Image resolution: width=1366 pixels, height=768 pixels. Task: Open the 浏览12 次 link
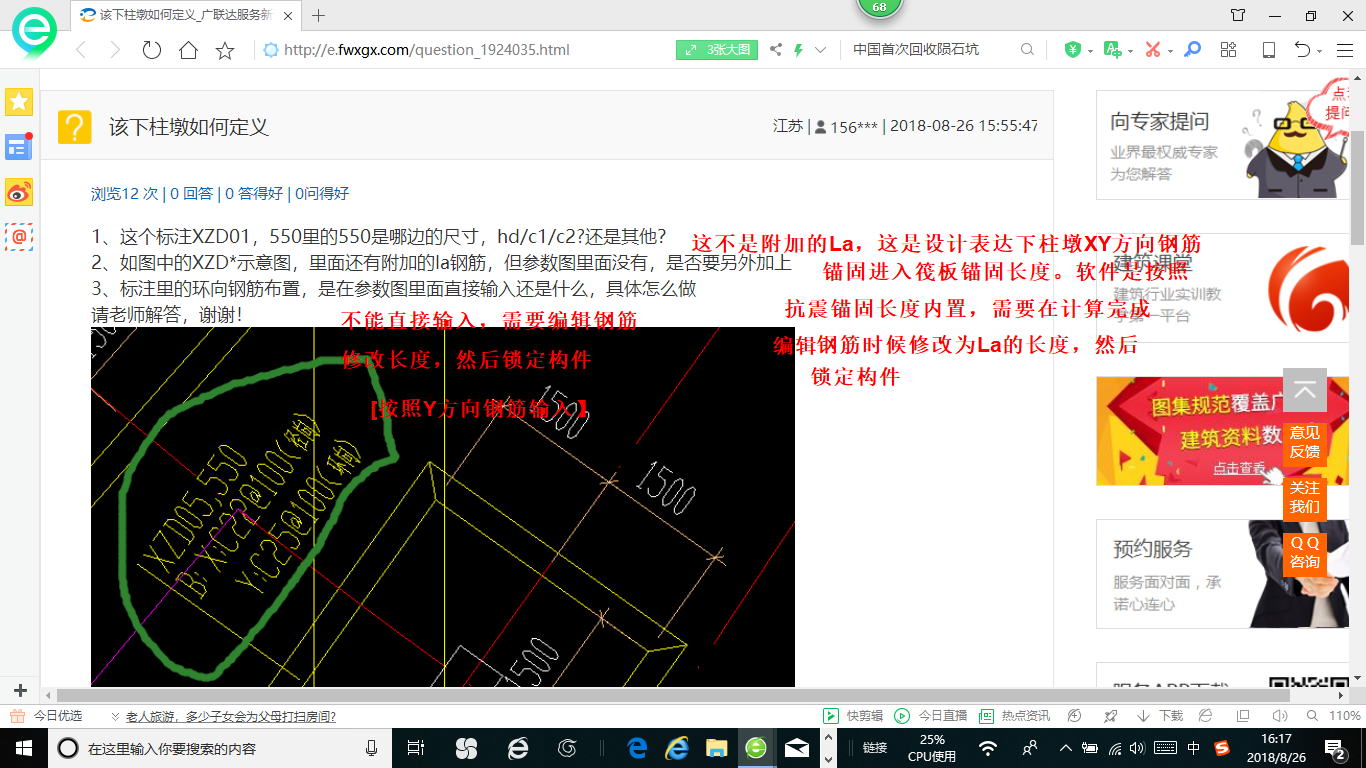point(124,194)
